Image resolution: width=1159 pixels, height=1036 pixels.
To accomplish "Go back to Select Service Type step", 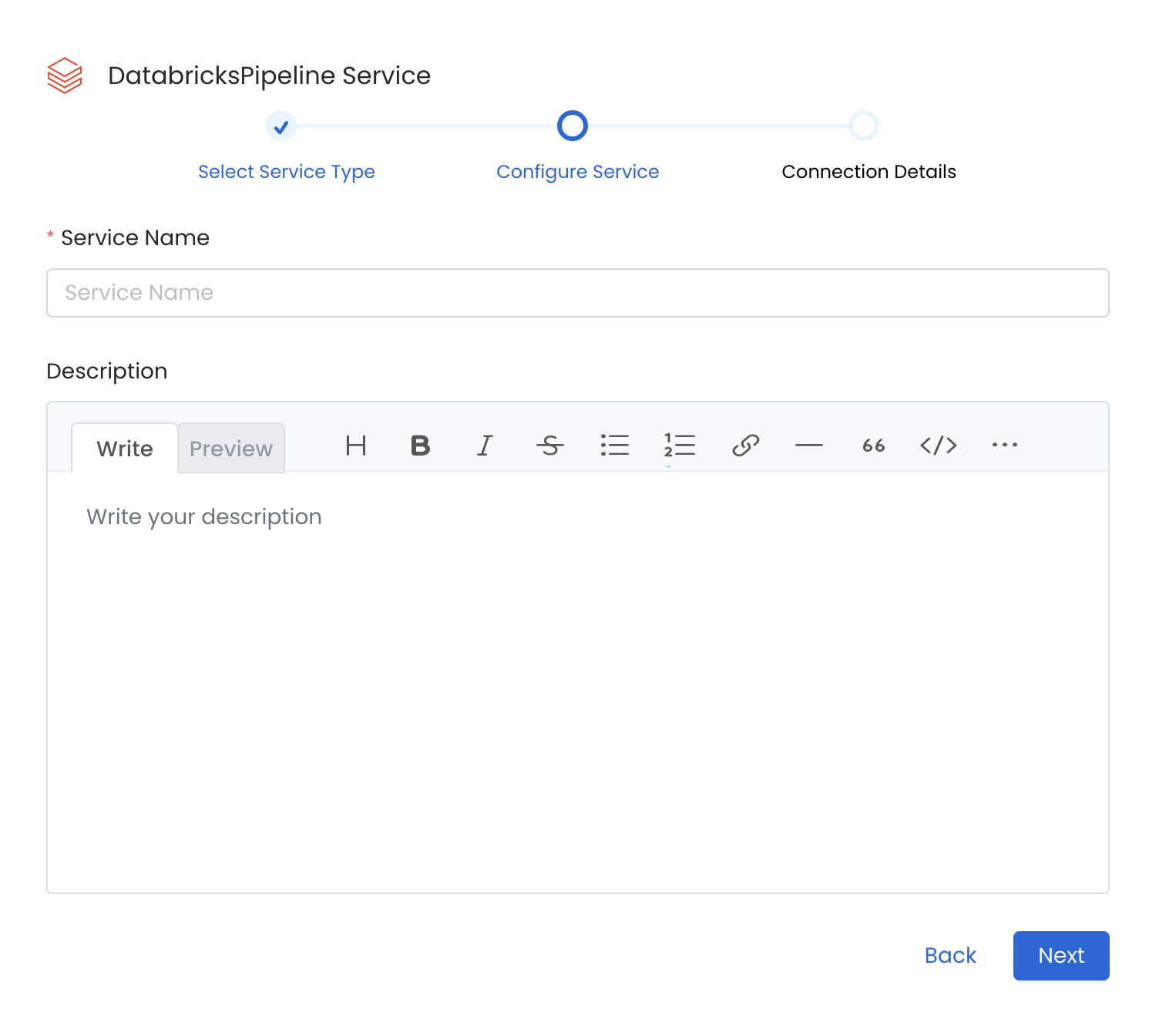I will tap(286, 171).
